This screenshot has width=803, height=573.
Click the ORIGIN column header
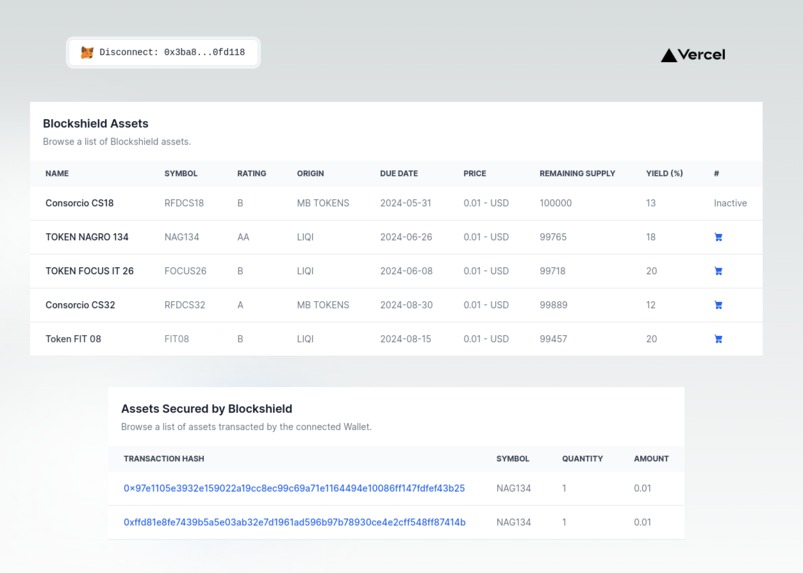310,174
